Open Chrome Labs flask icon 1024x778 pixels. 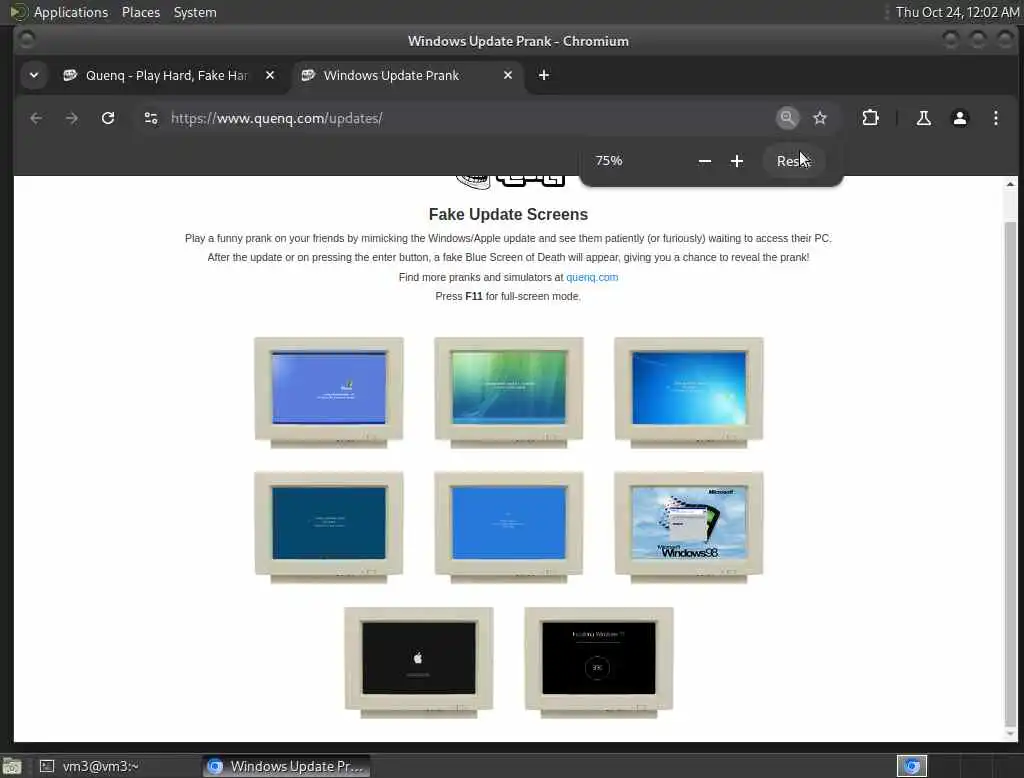[923, 118]
